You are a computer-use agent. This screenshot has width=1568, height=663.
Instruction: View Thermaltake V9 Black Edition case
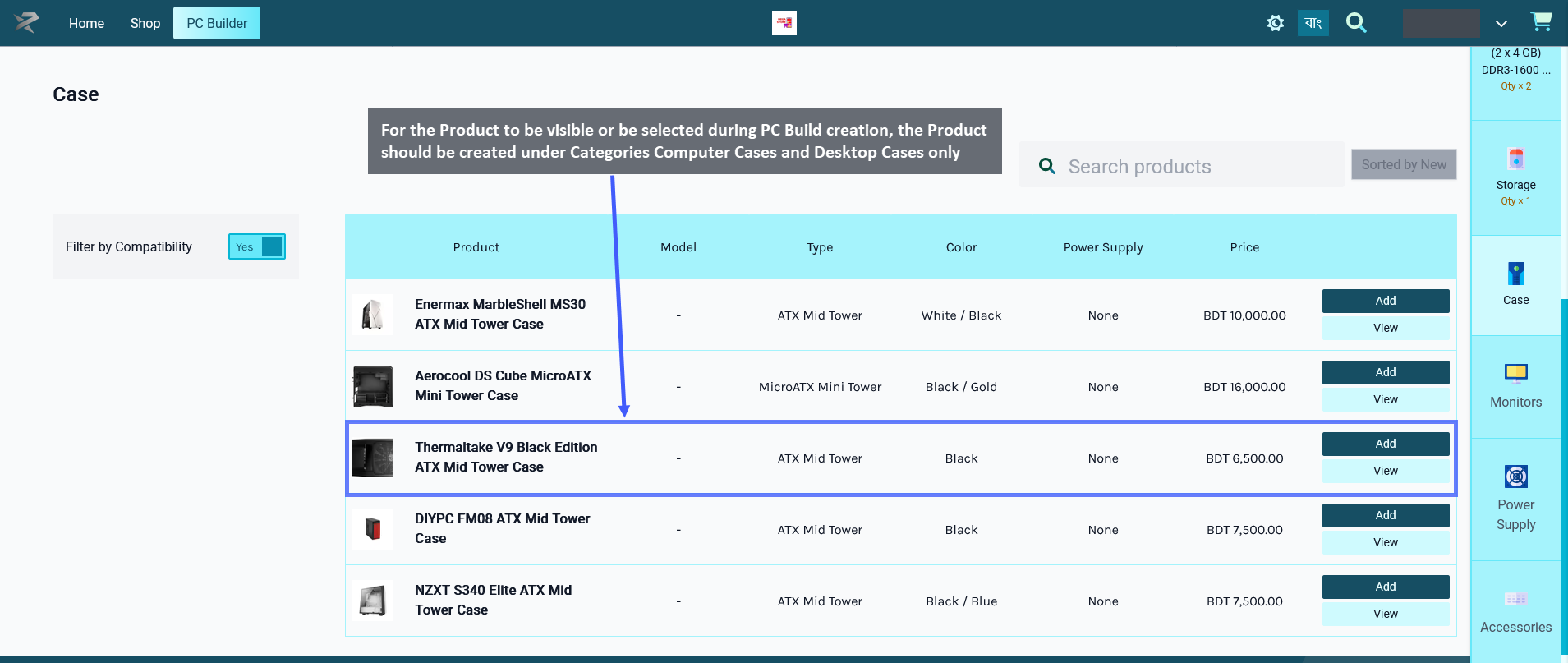[1386, 471]
